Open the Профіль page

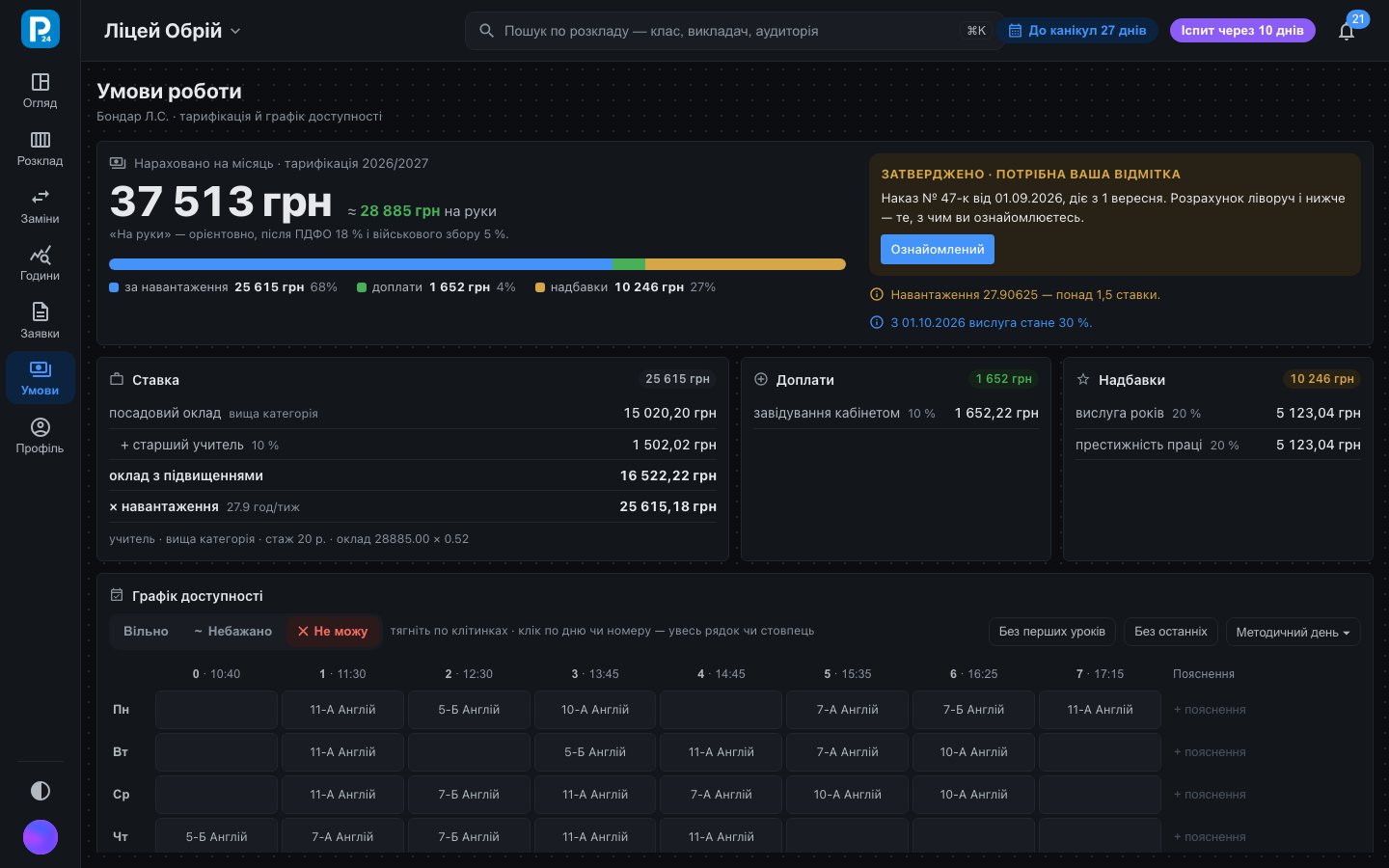click(40, 436)
